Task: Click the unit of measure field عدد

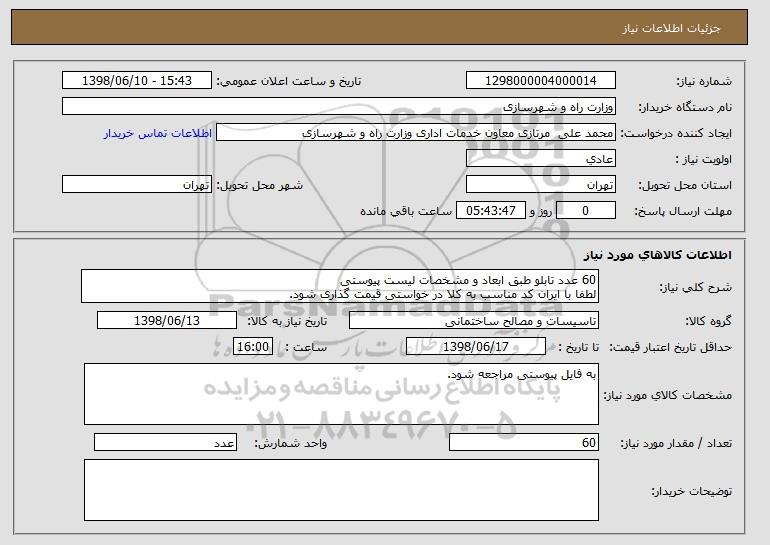Action: pos(165,442)
